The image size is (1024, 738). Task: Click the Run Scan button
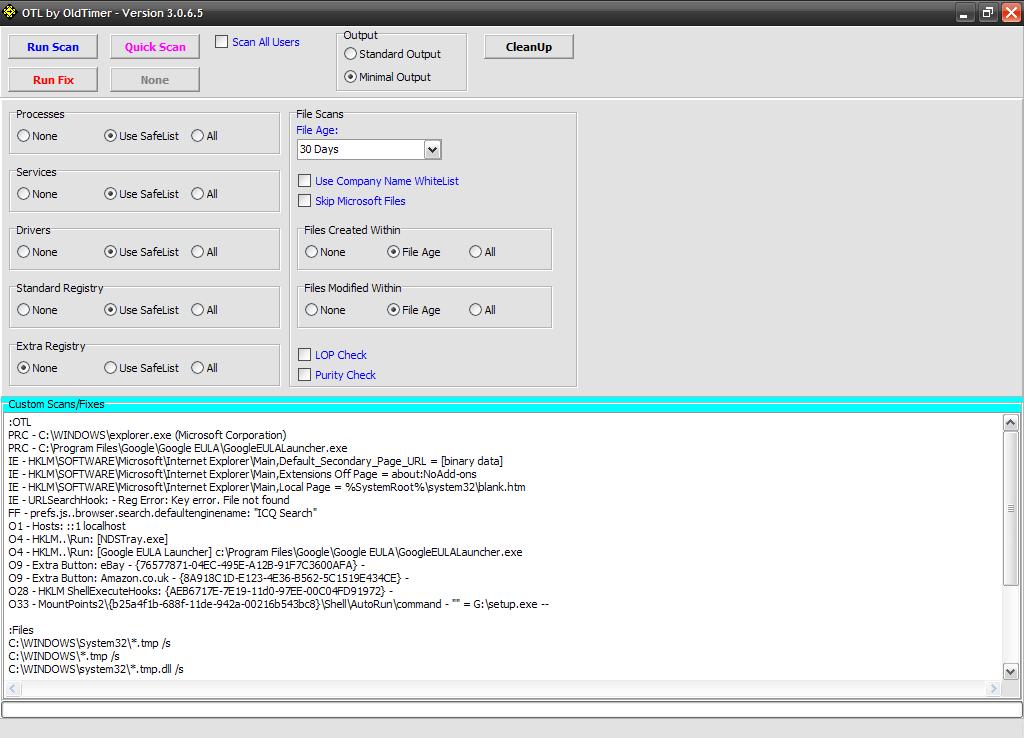tap(53, 47)
